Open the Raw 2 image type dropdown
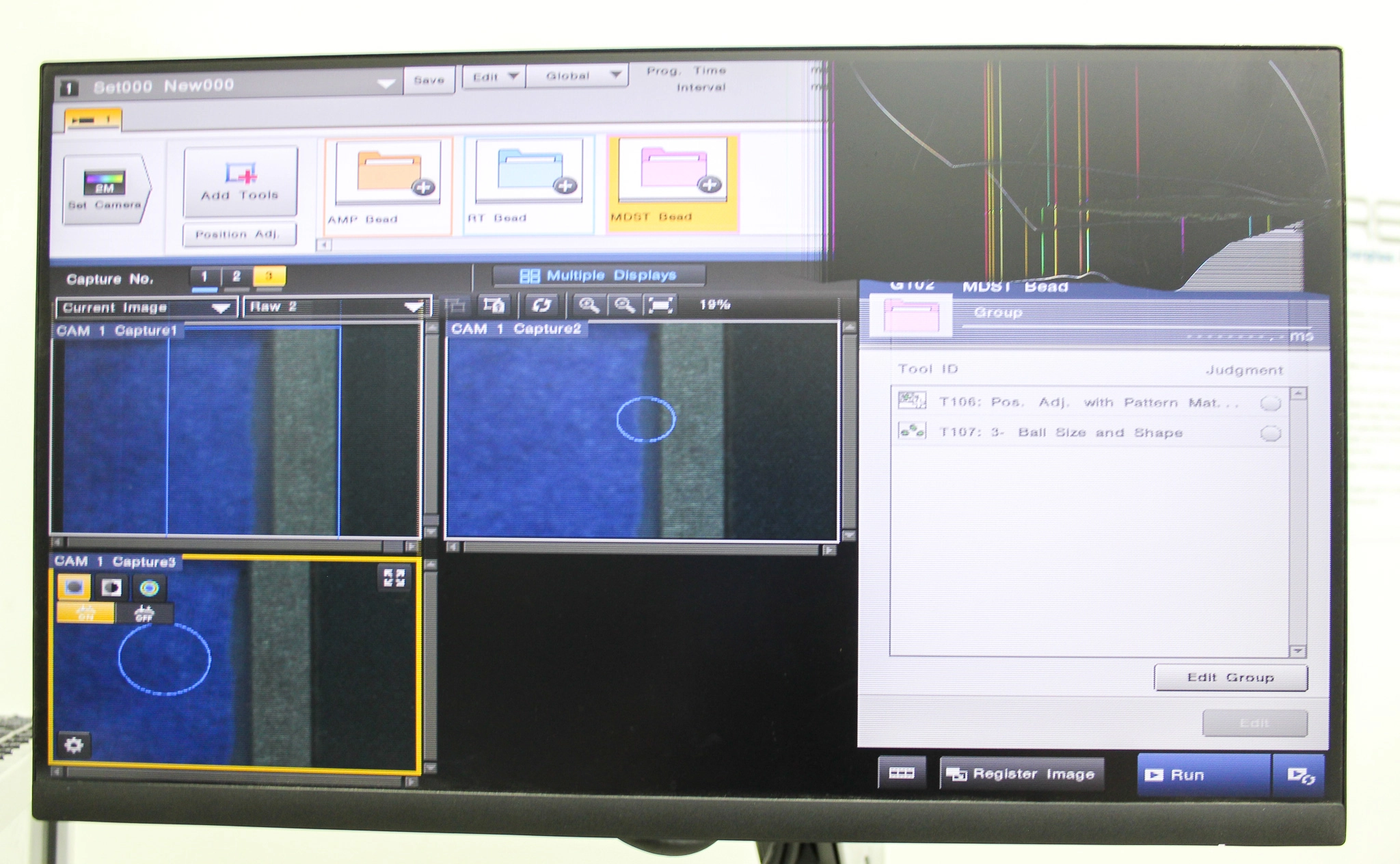The image size is (1400, 864). click(x=337, y=306)
